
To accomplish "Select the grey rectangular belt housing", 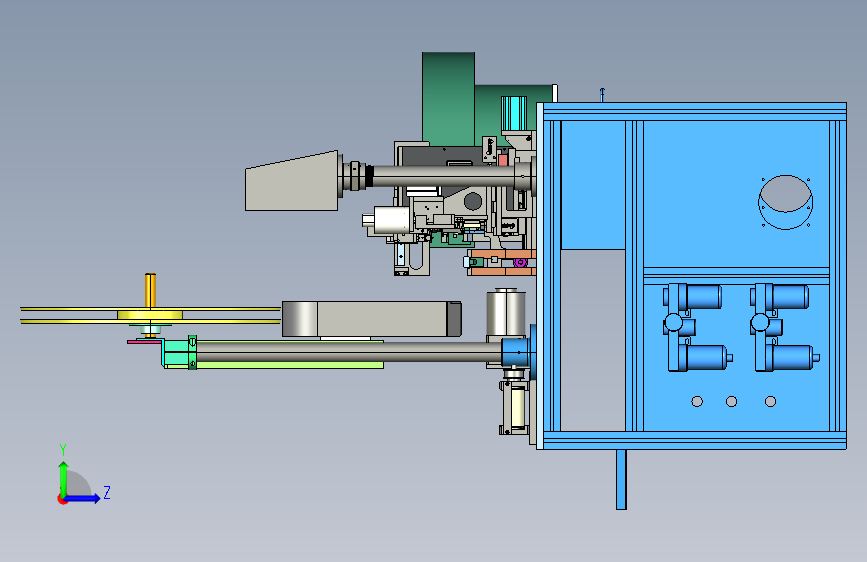I will tap(372, 319).
